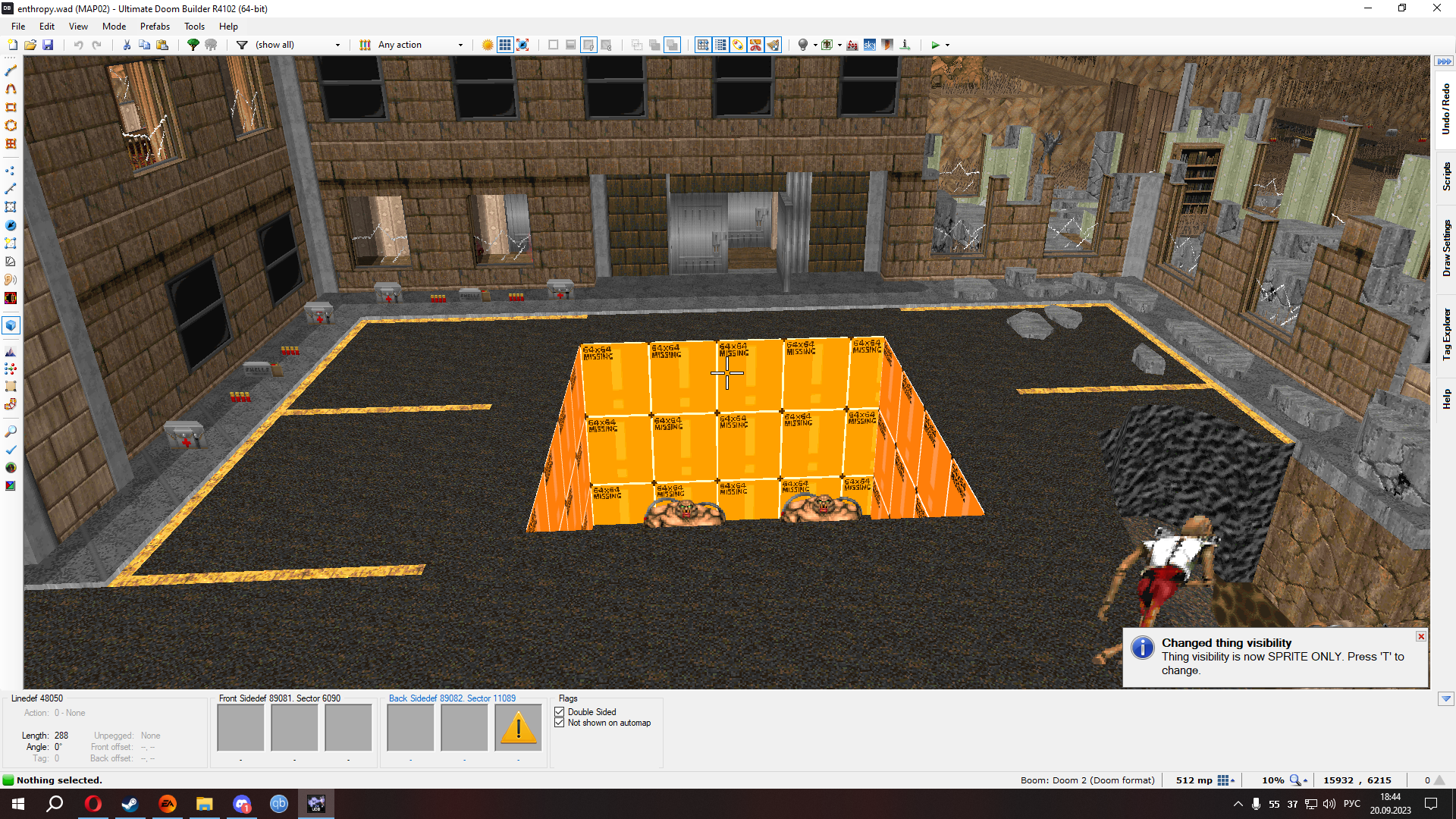The width and height of the screenshot is (1456, 819).
Task: Click the warning texture swatch in Back Sidedef
Action: (x=518, y=728)
